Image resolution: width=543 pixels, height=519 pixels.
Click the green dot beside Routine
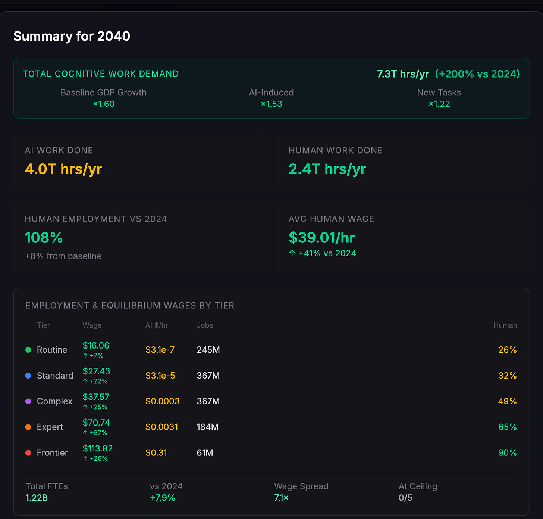[x=28, y=350]
